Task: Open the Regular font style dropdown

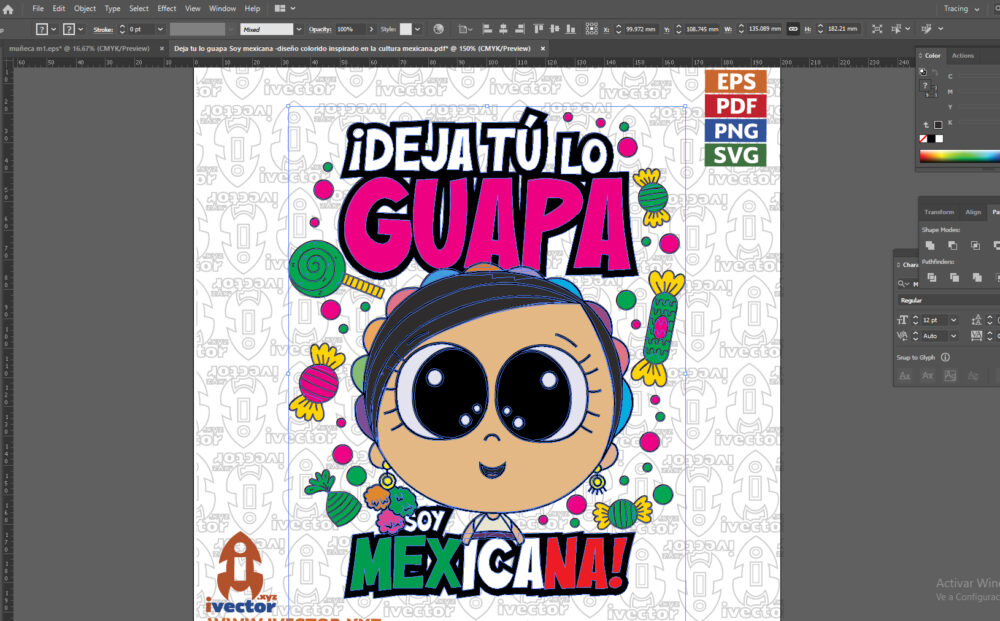Action: pos(948,300)
